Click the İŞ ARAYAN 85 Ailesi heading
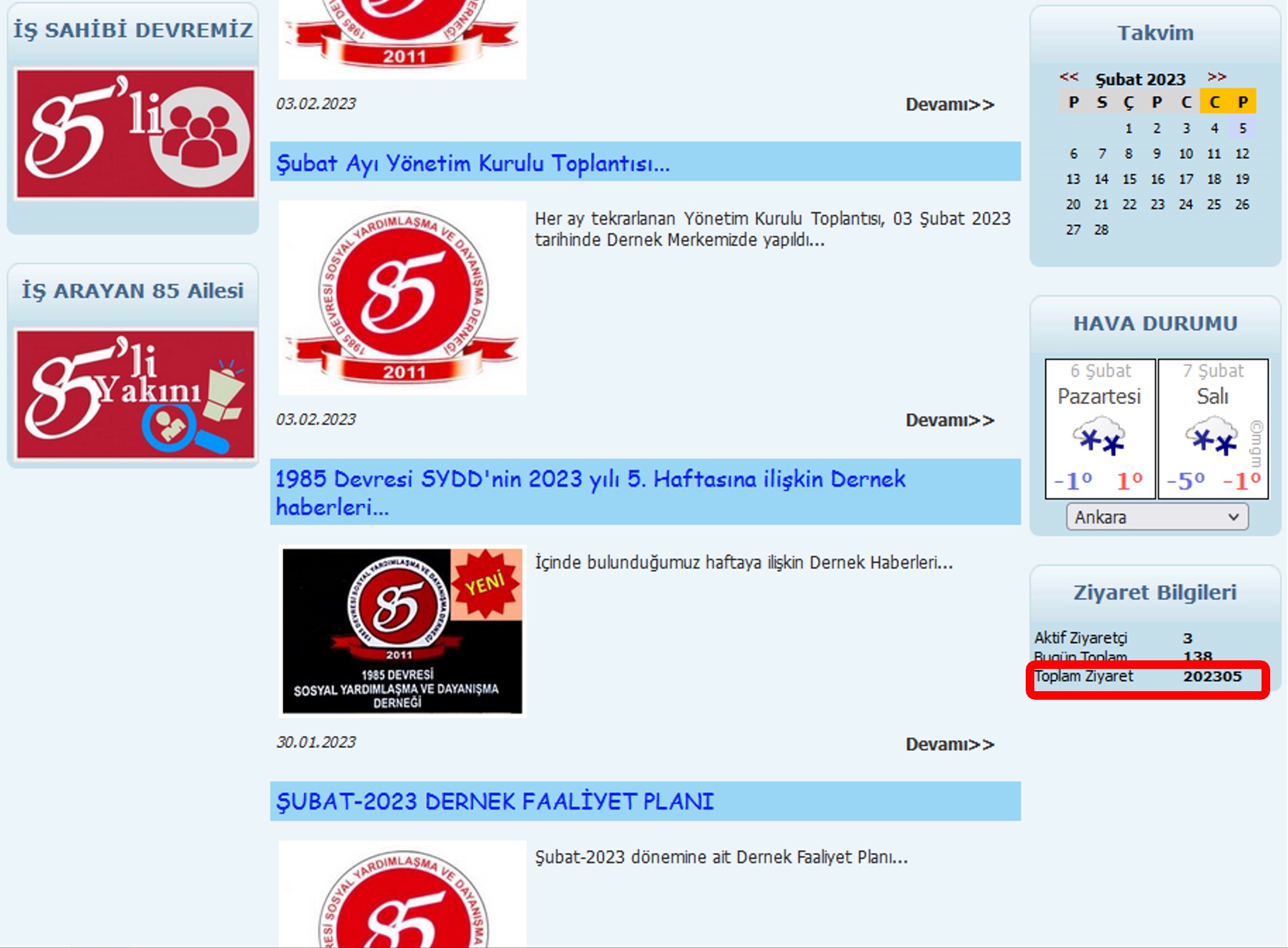Viewport: 1288px width, 948px height. (133, 290)
